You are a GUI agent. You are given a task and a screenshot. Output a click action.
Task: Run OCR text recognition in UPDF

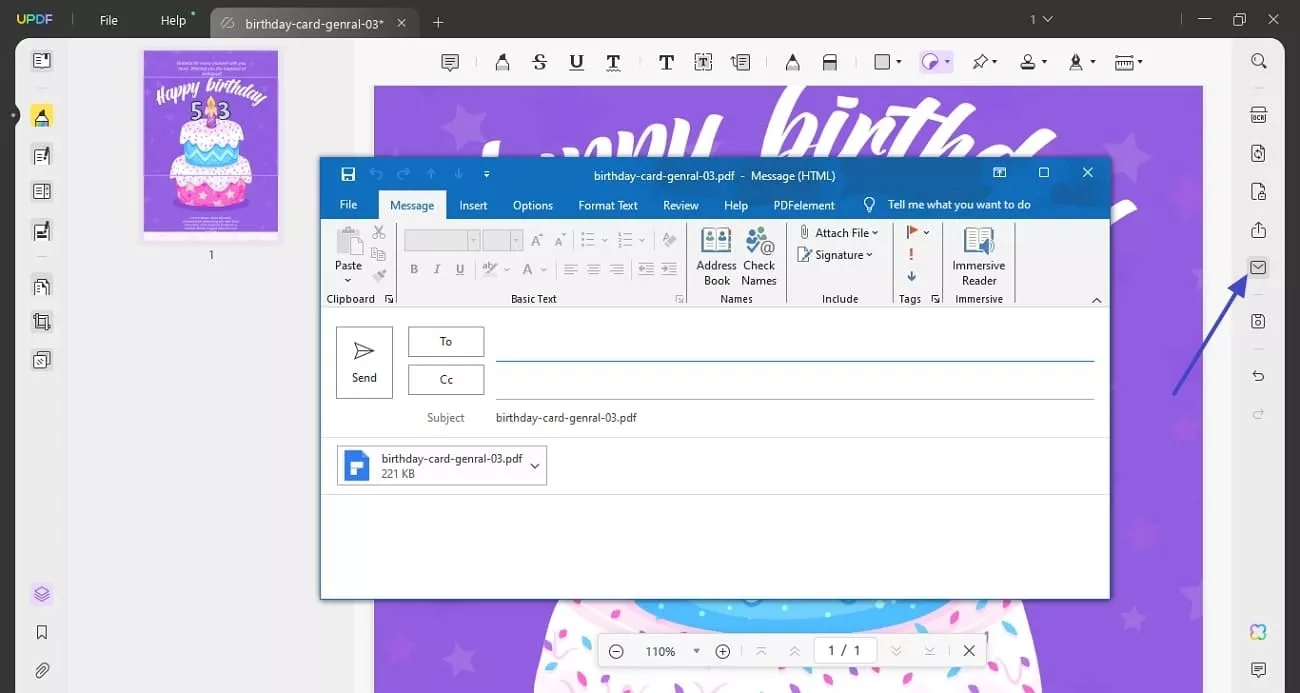pyautogui.click(x=1258, y=115)
